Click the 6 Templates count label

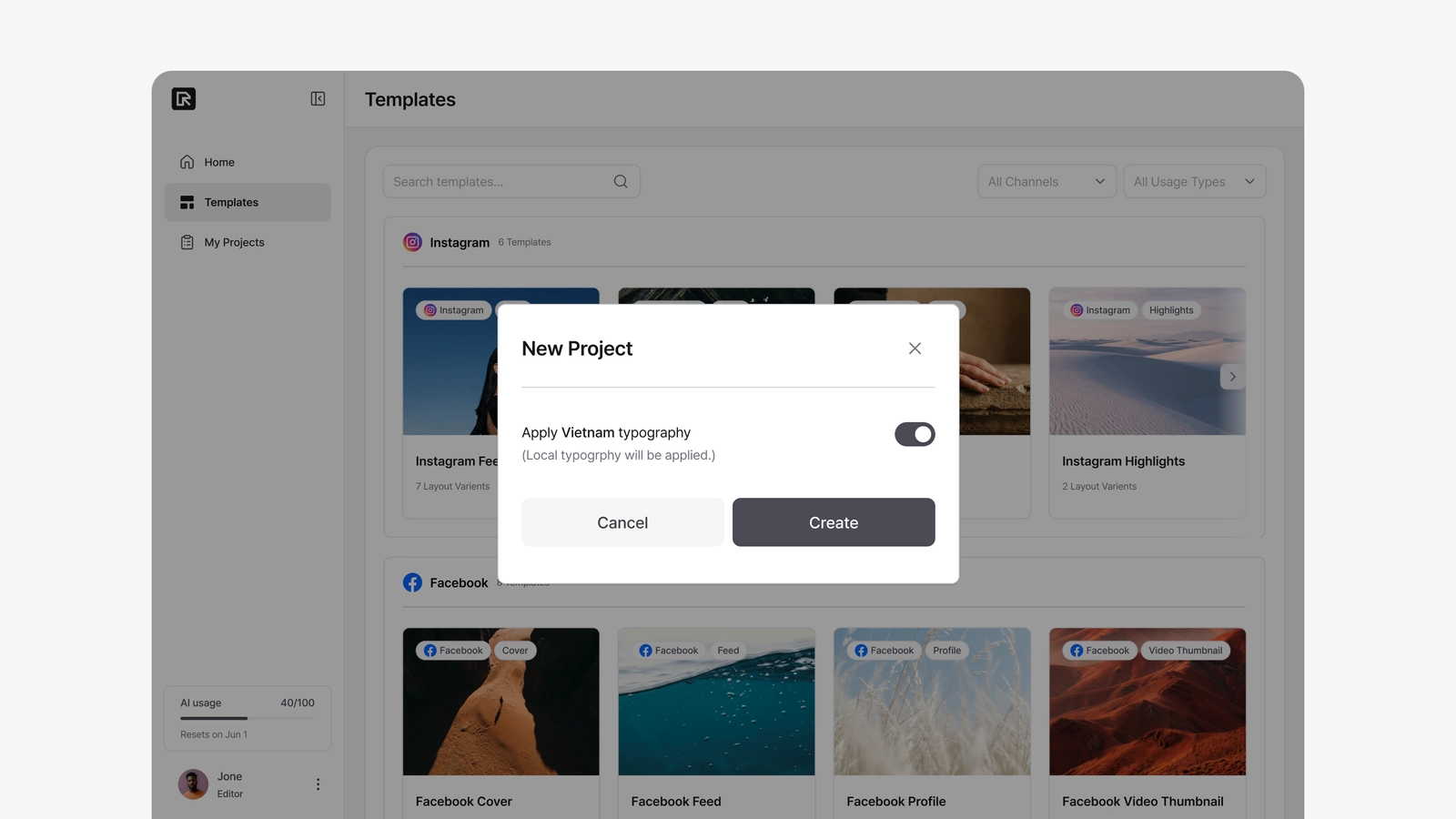524,242
